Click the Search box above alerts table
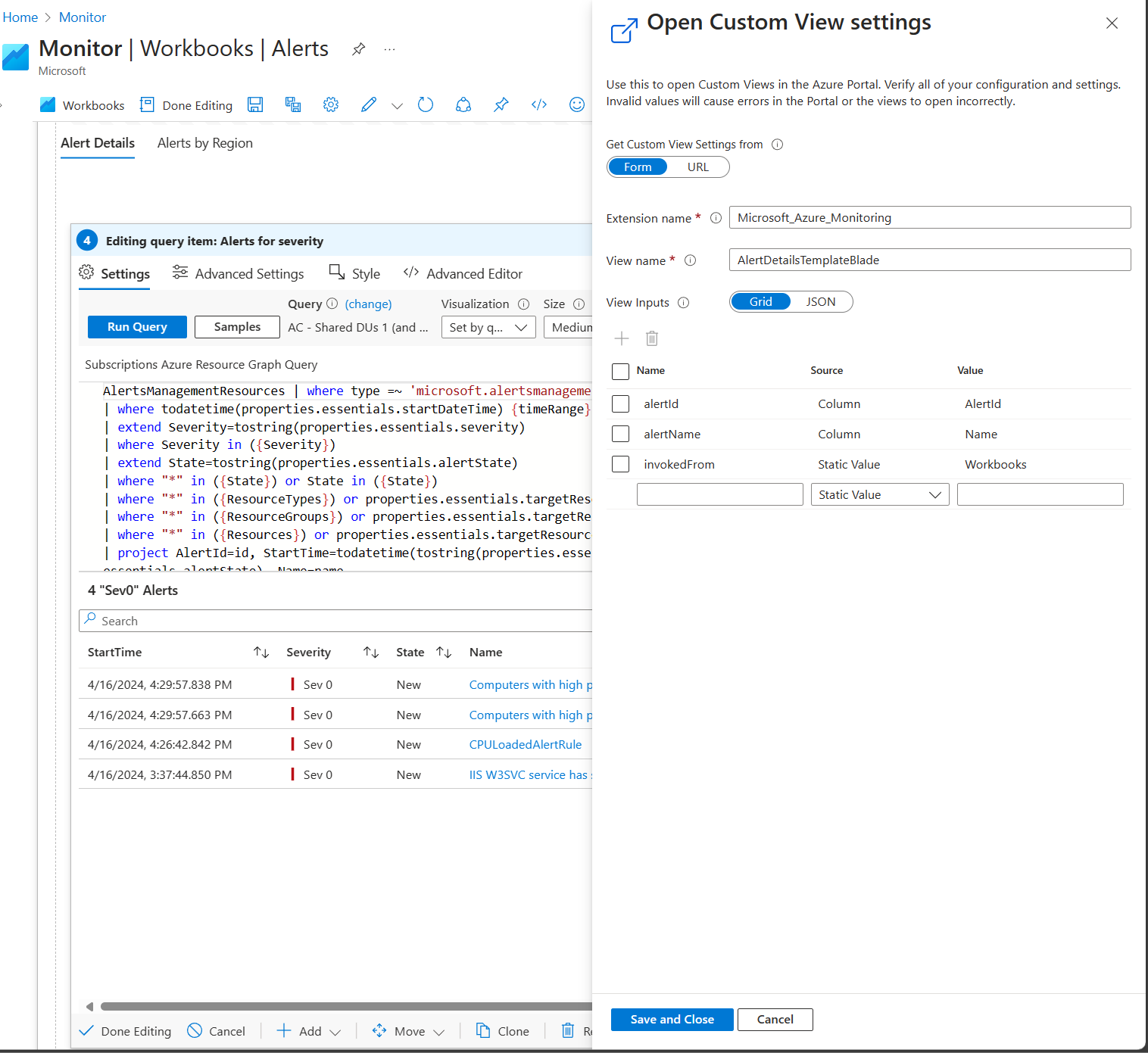The height and width of the screenshot is (1053, 1148). click(335, 621)
